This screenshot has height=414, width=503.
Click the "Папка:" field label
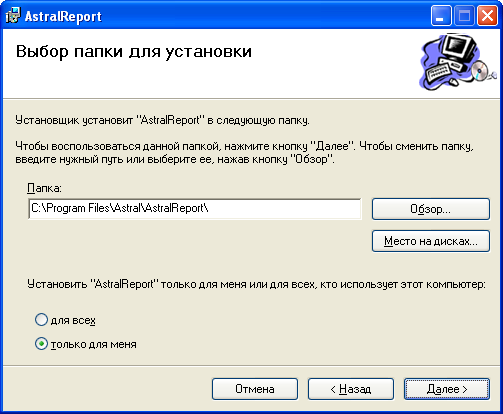[44, 188]
